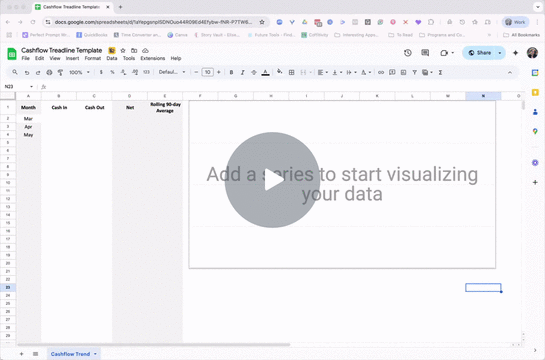Toggle bold formatting
This screenshot has width=545, height=360.
pos(231,72)
